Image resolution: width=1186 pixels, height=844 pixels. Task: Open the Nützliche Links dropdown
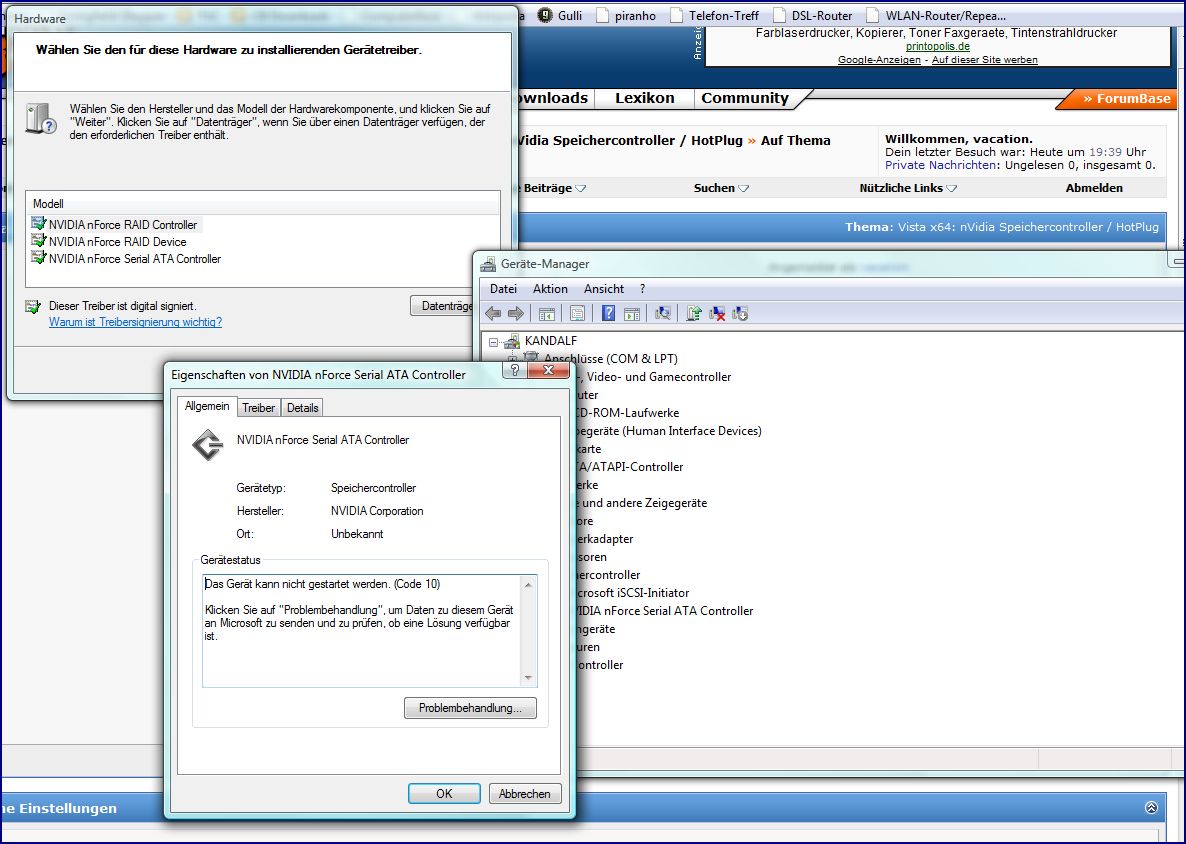pyautogui.click(x=908, y=188)
